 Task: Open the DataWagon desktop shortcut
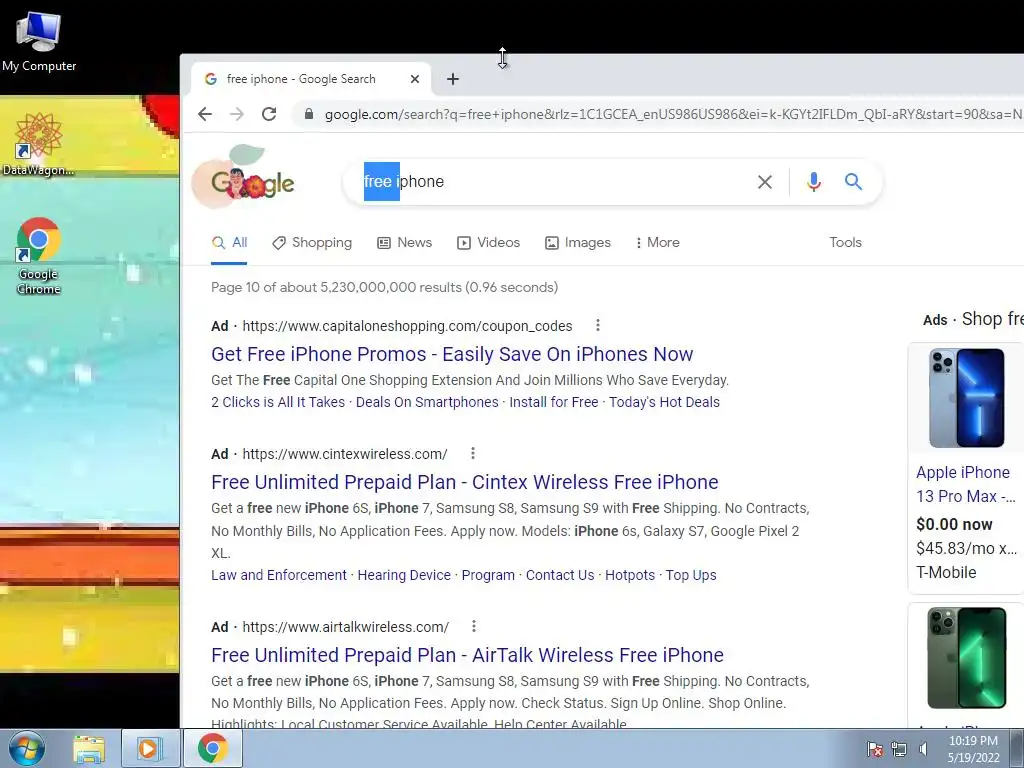(39, 144)
